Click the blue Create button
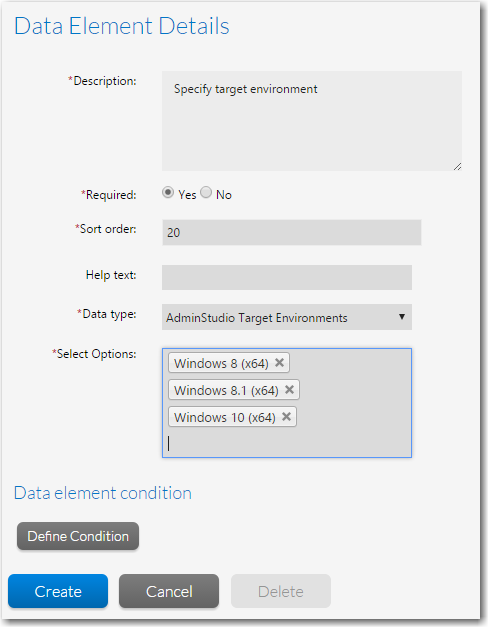Viewport: 488px width, 627px height. pos(58,591)
